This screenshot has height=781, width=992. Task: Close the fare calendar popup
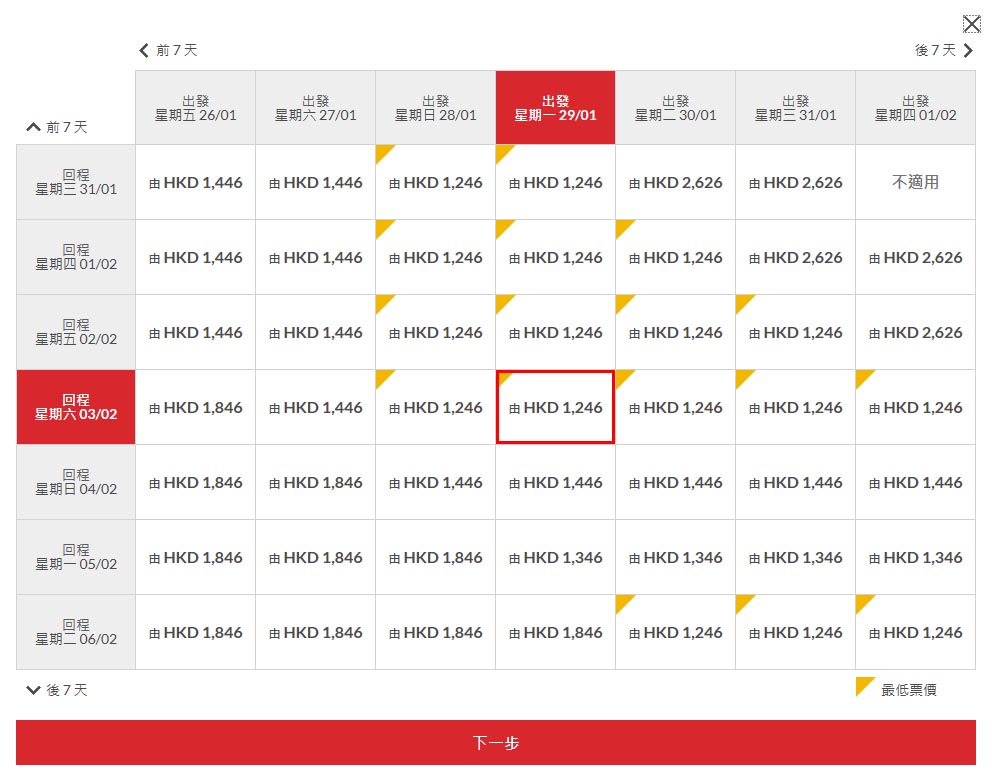tap(971, 24)
